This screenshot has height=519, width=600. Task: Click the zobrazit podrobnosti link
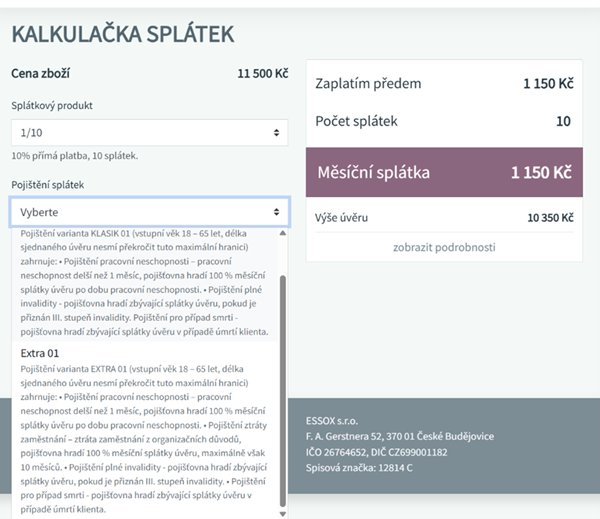pos(444,247)
